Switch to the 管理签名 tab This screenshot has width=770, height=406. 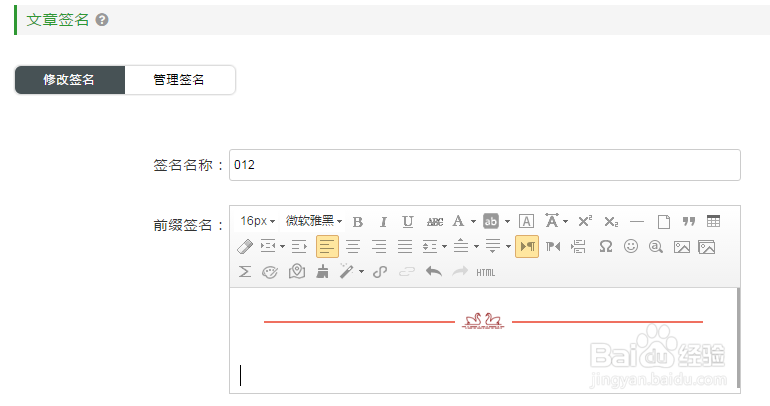click(179, 80)
